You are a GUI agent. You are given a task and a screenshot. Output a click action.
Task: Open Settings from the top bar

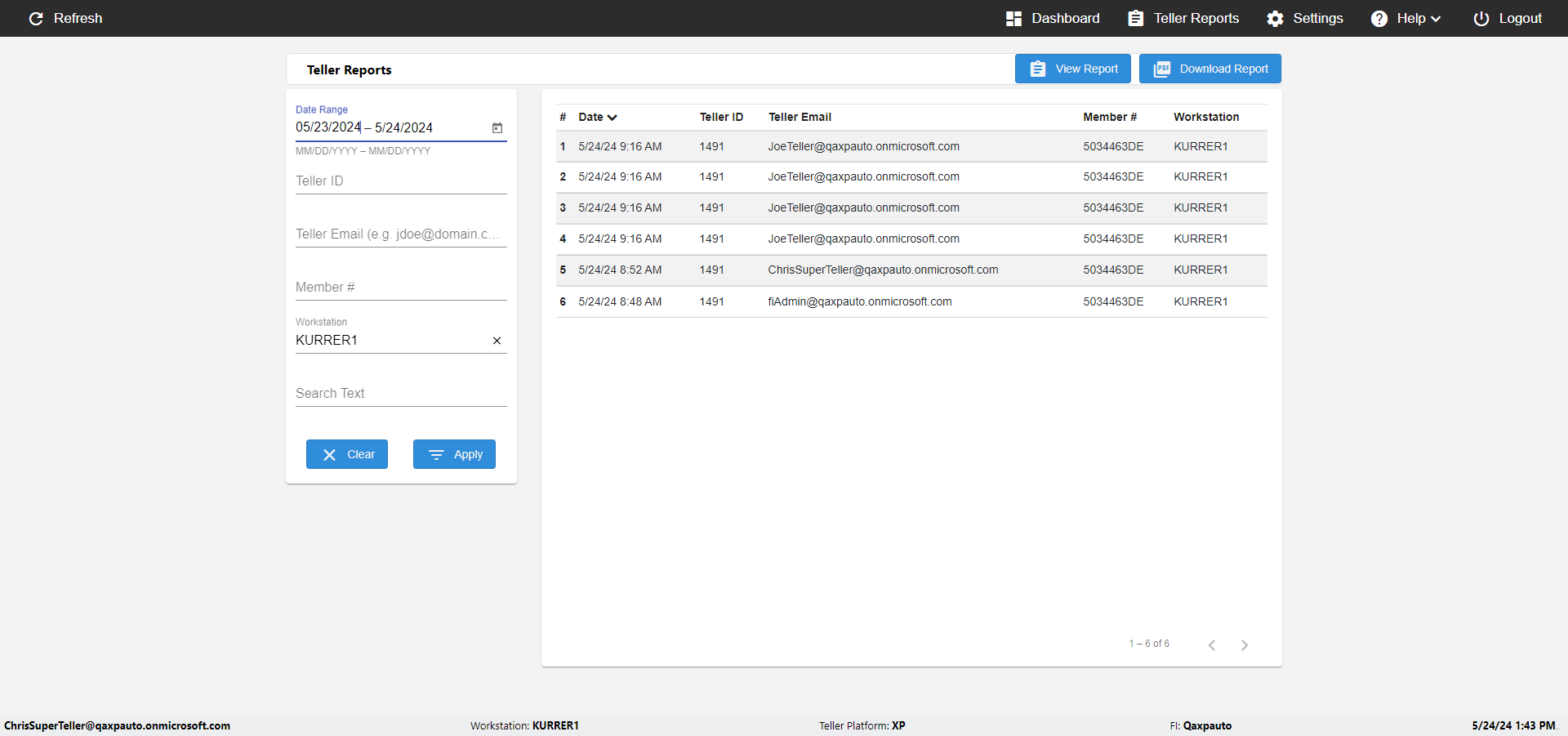click(1305, 18)
